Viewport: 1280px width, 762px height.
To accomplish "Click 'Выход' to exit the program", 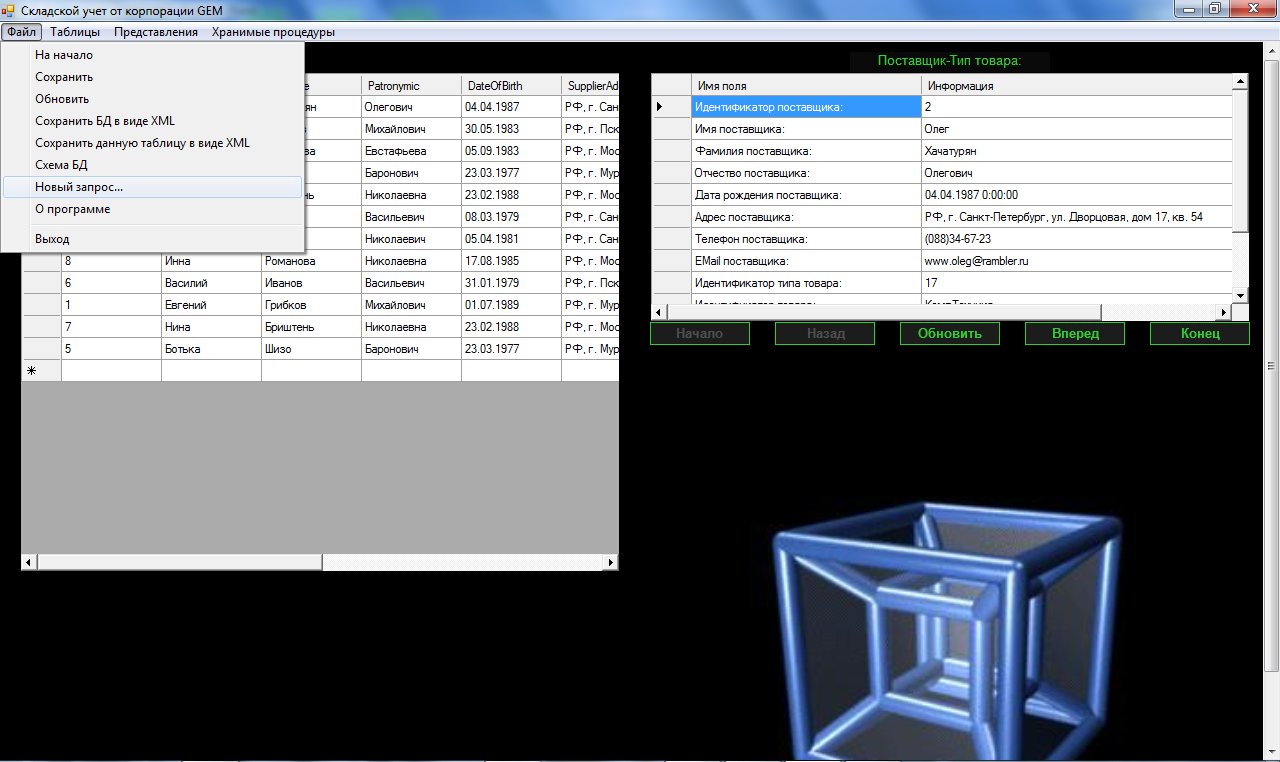I will [x=52, y=239].
